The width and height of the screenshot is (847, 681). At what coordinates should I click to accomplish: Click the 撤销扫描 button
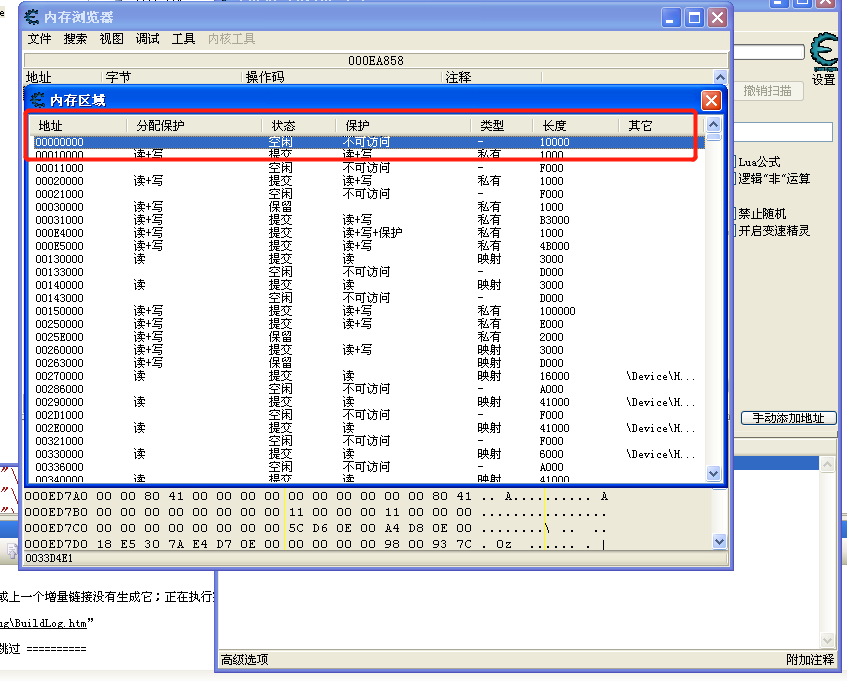[769, 91]
